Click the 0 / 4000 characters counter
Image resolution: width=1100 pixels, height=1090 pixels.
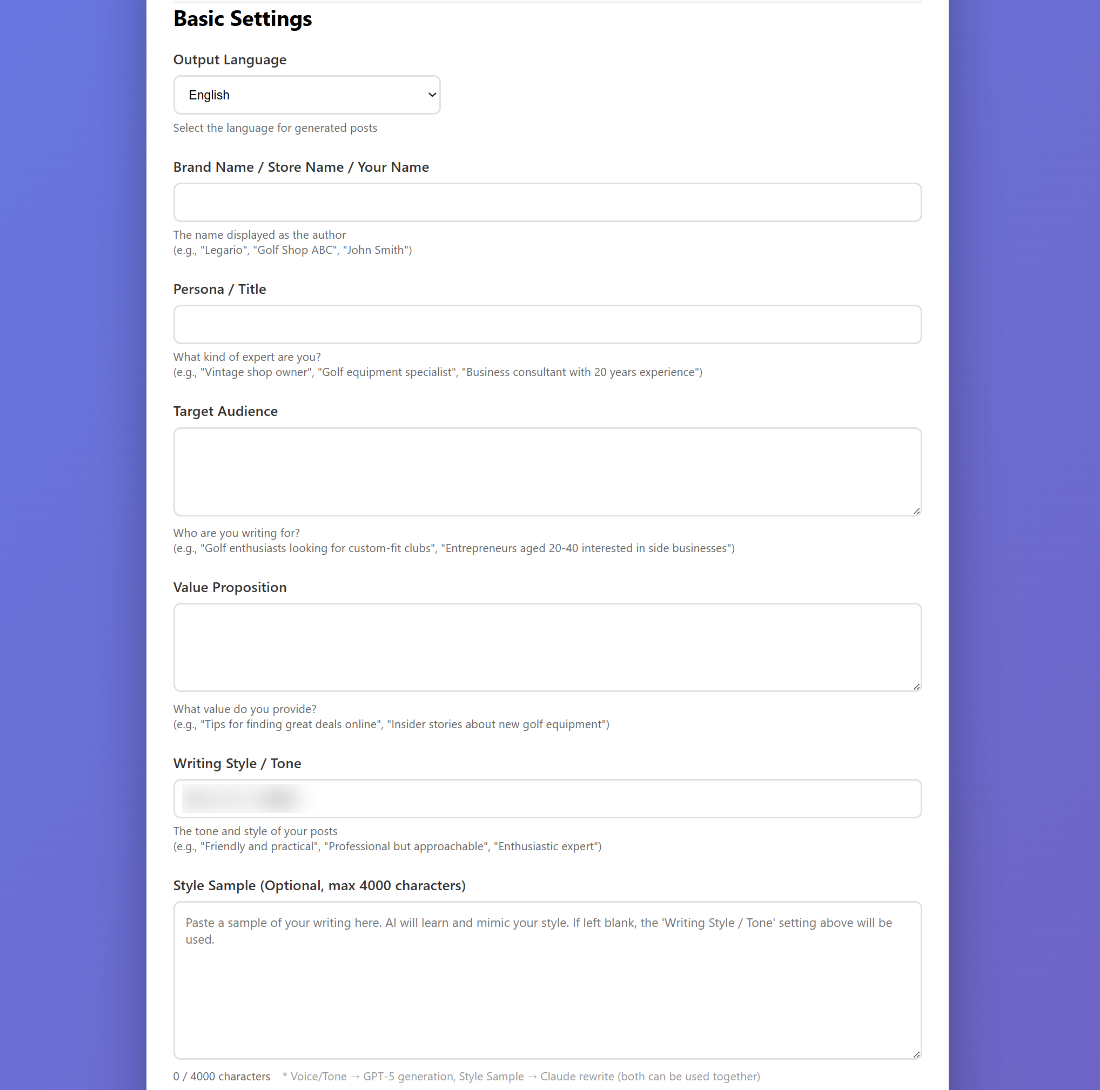pos(222,1076)
